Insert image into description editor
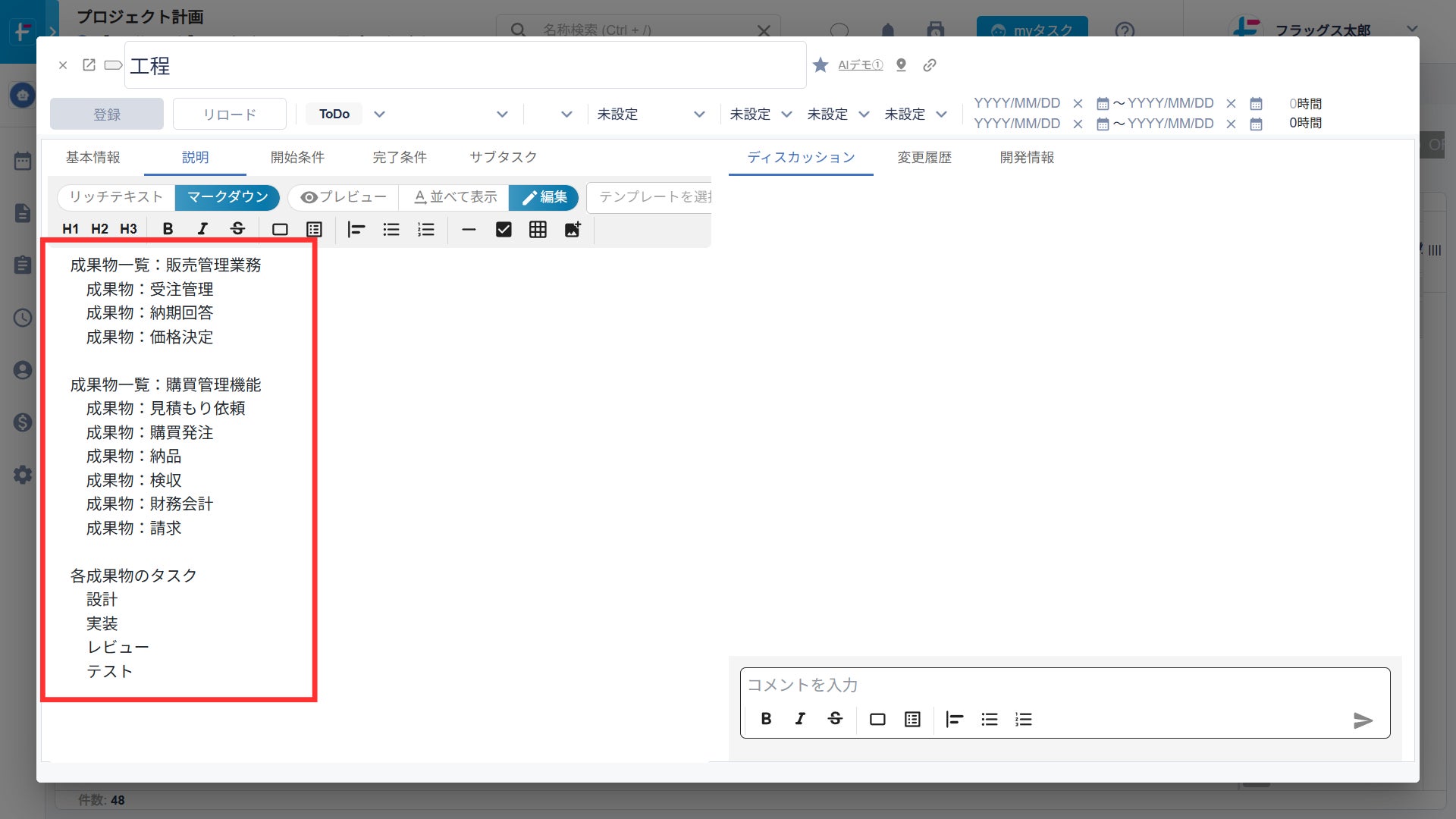Screen dimensions: 1456x819 point(573,229)
